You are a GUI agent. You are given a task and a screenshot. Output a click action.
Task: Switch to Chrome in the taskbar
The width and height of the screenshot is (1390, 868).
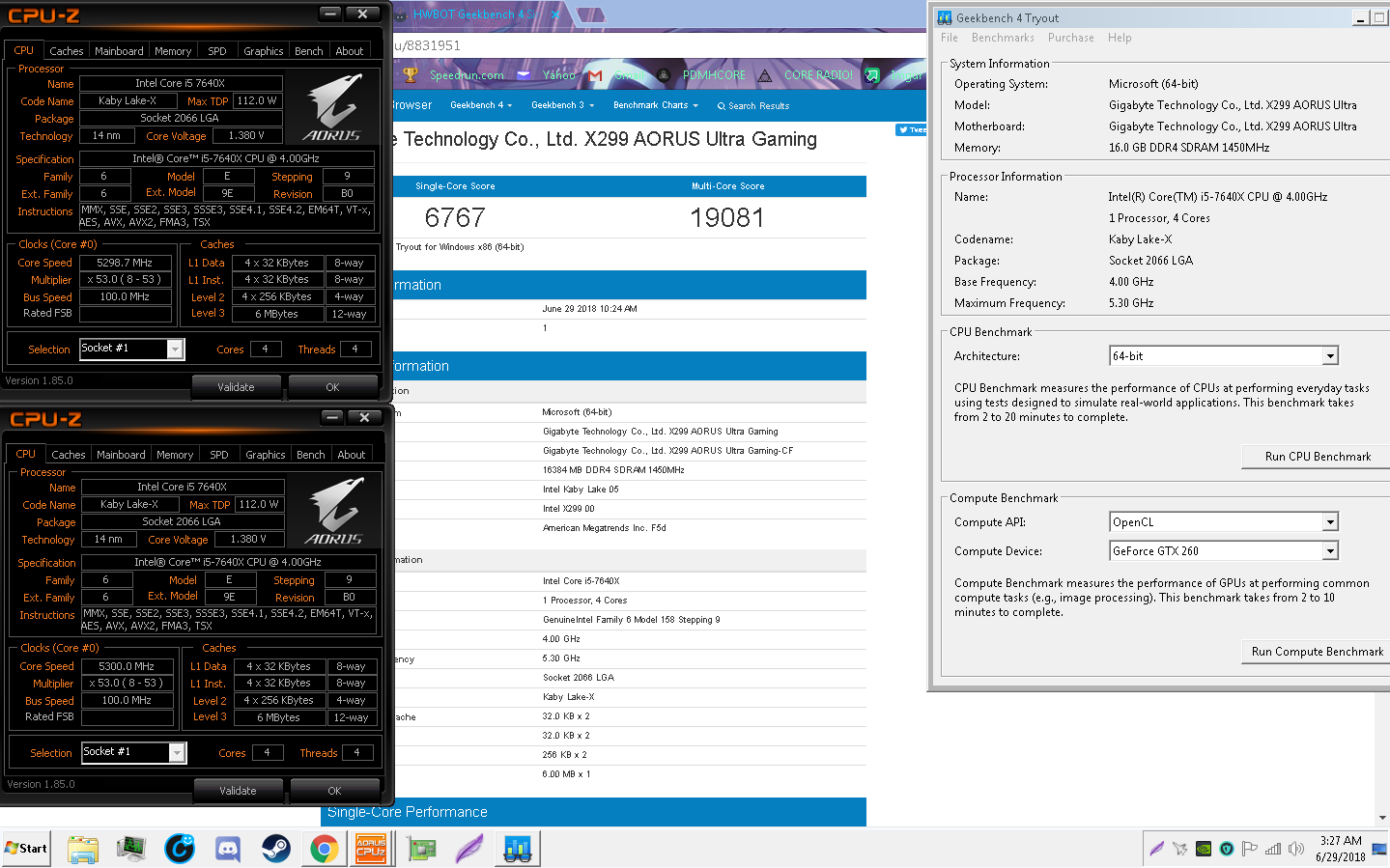point(325,849)
